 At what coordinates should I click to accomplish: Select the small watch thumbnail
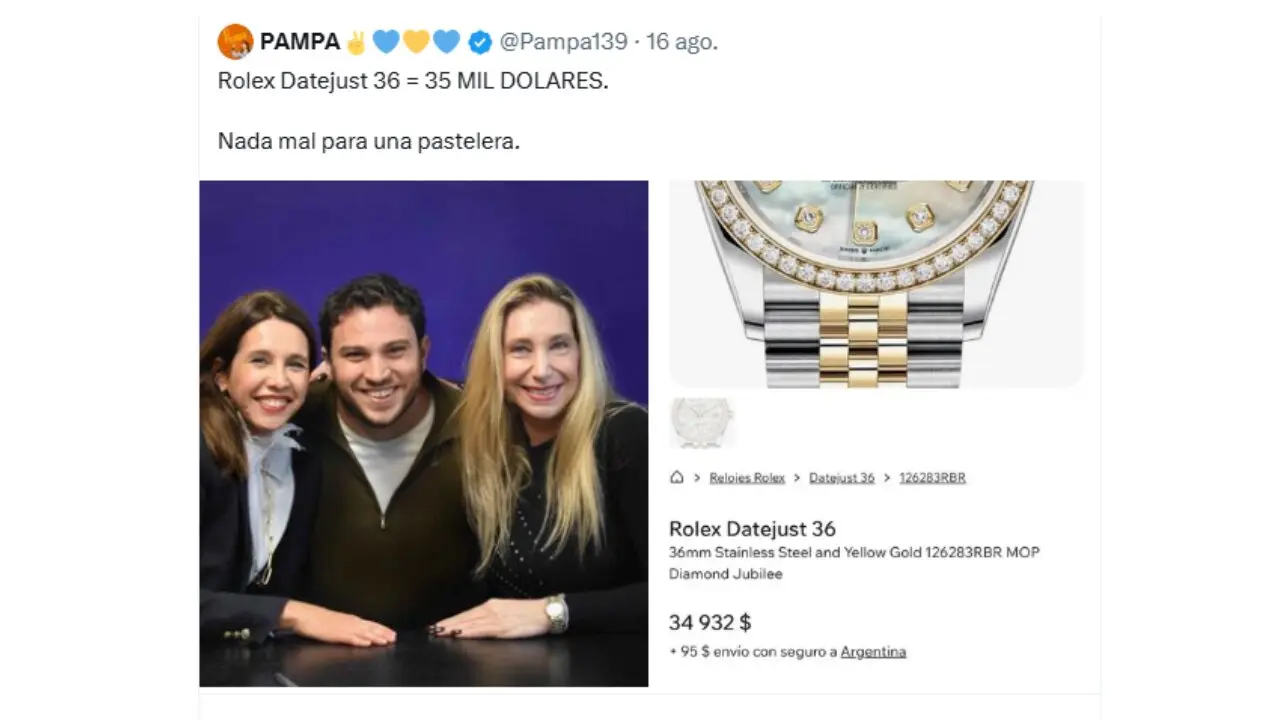coord(701,422)
